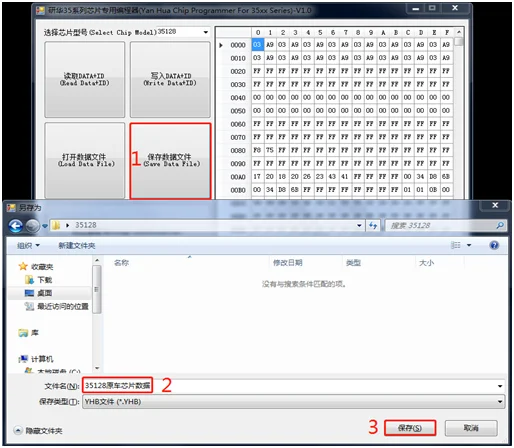Open 最近访问的位置 in sidebar

tap(57, 306)
